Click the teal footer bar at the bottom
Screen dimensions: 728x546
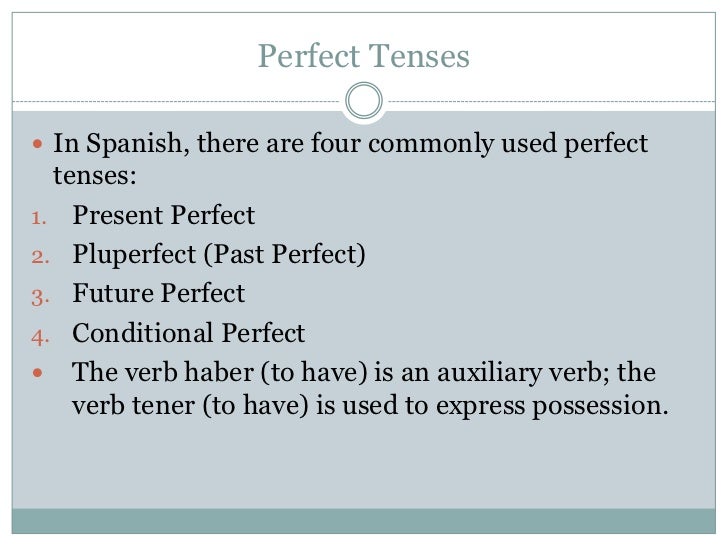pyautogui.click(x=364, y=521)
